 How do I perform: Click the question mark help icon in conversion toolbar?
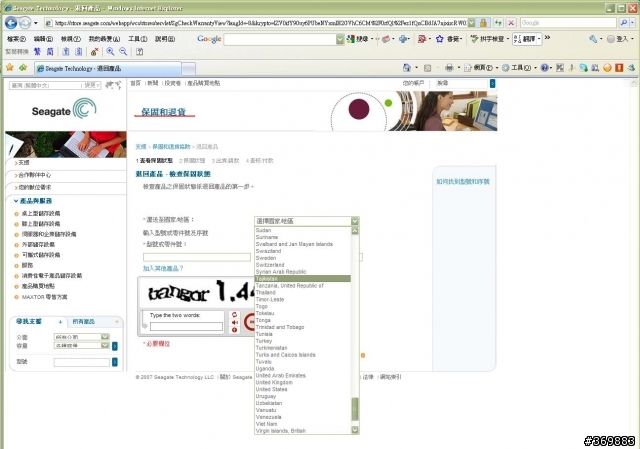tap(140, 51)
